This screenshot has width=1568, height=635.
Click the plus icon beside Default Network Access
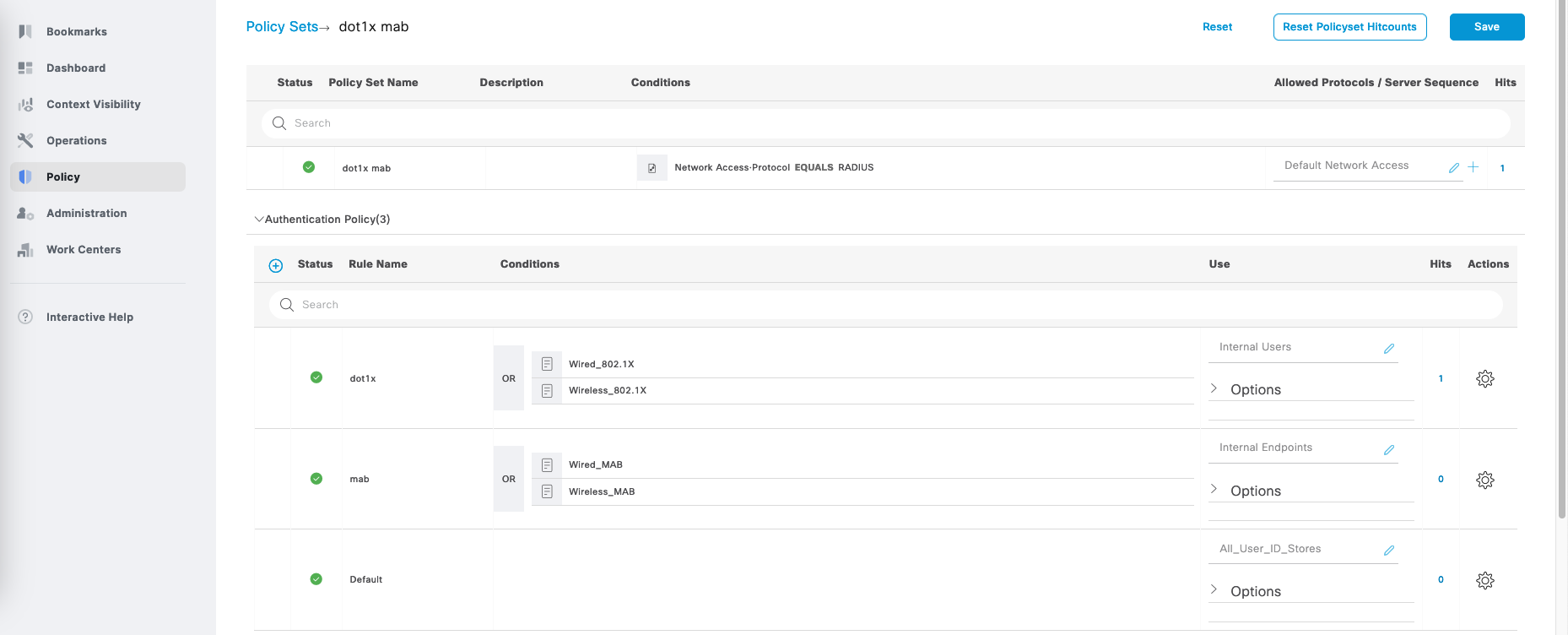tap(1473, 167)
